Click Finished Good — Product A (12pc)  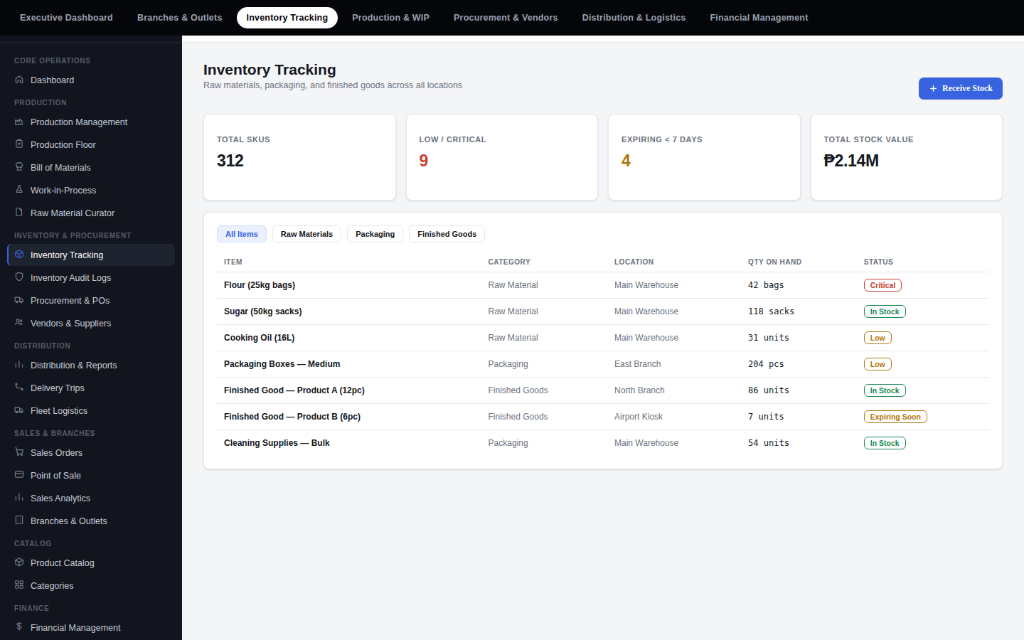click(294, 390)
